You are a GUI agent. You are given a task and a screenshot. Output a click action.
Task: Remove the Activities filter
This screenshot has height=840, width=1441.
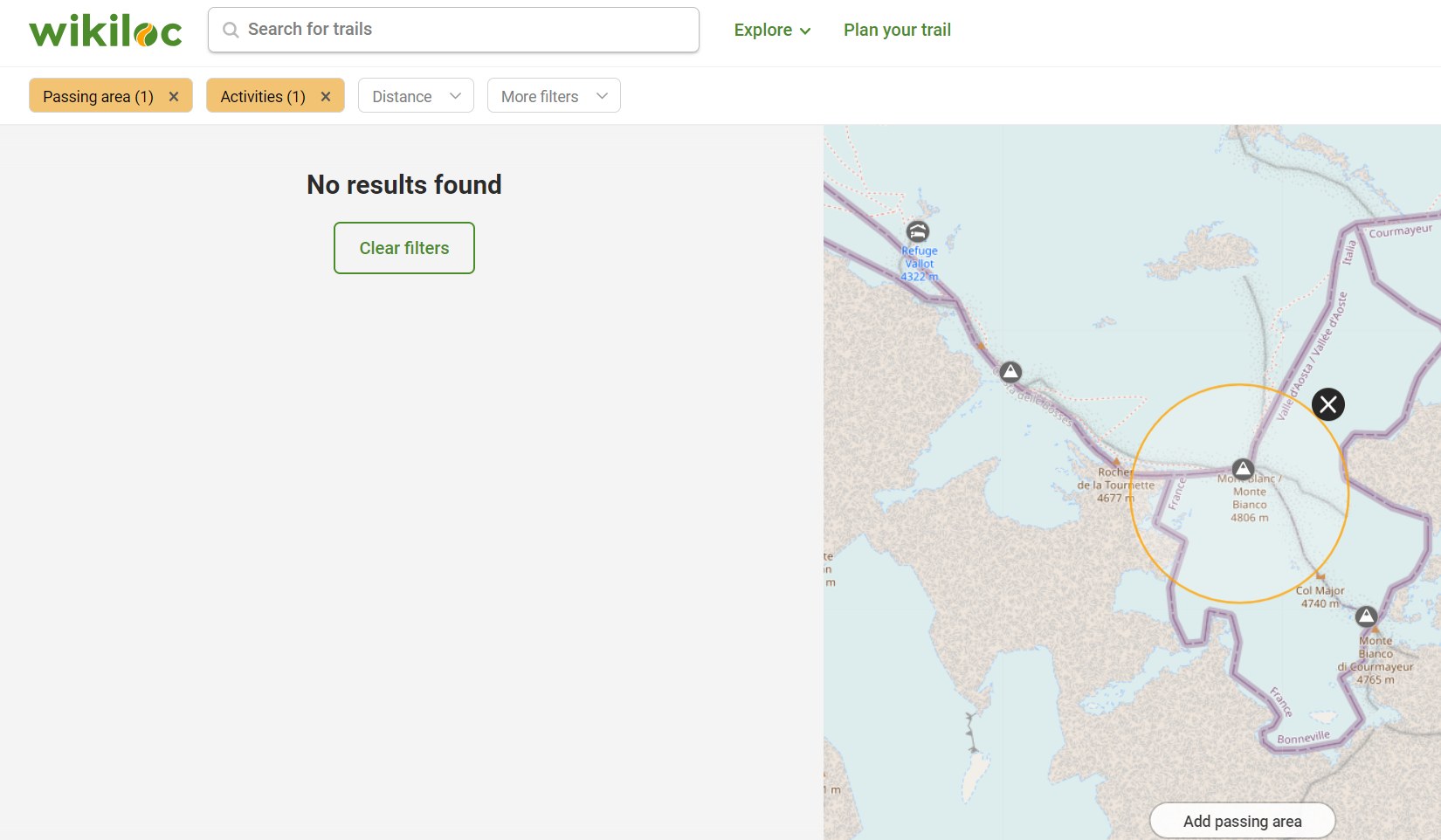click(326, 97)
